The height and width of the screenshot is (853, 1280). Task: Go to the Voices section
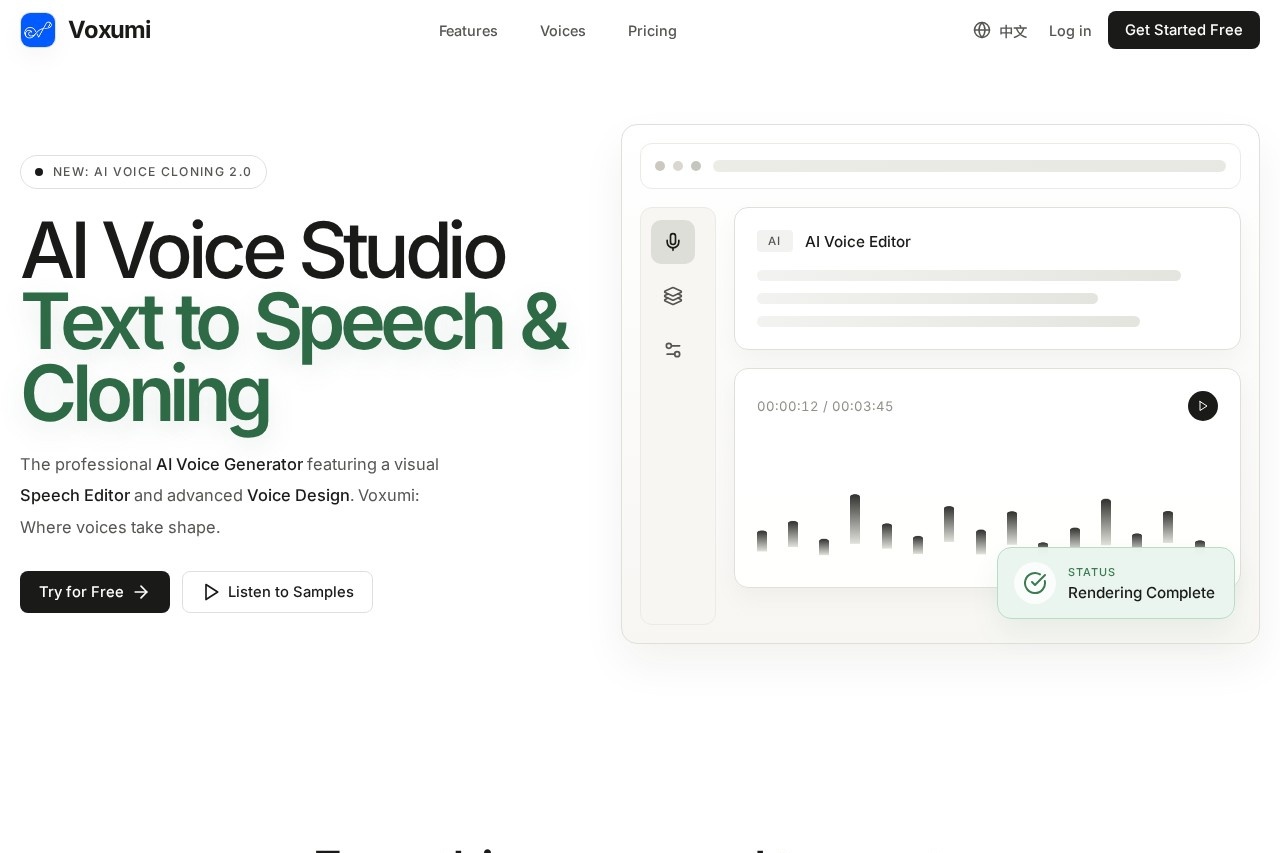(563, 31)
